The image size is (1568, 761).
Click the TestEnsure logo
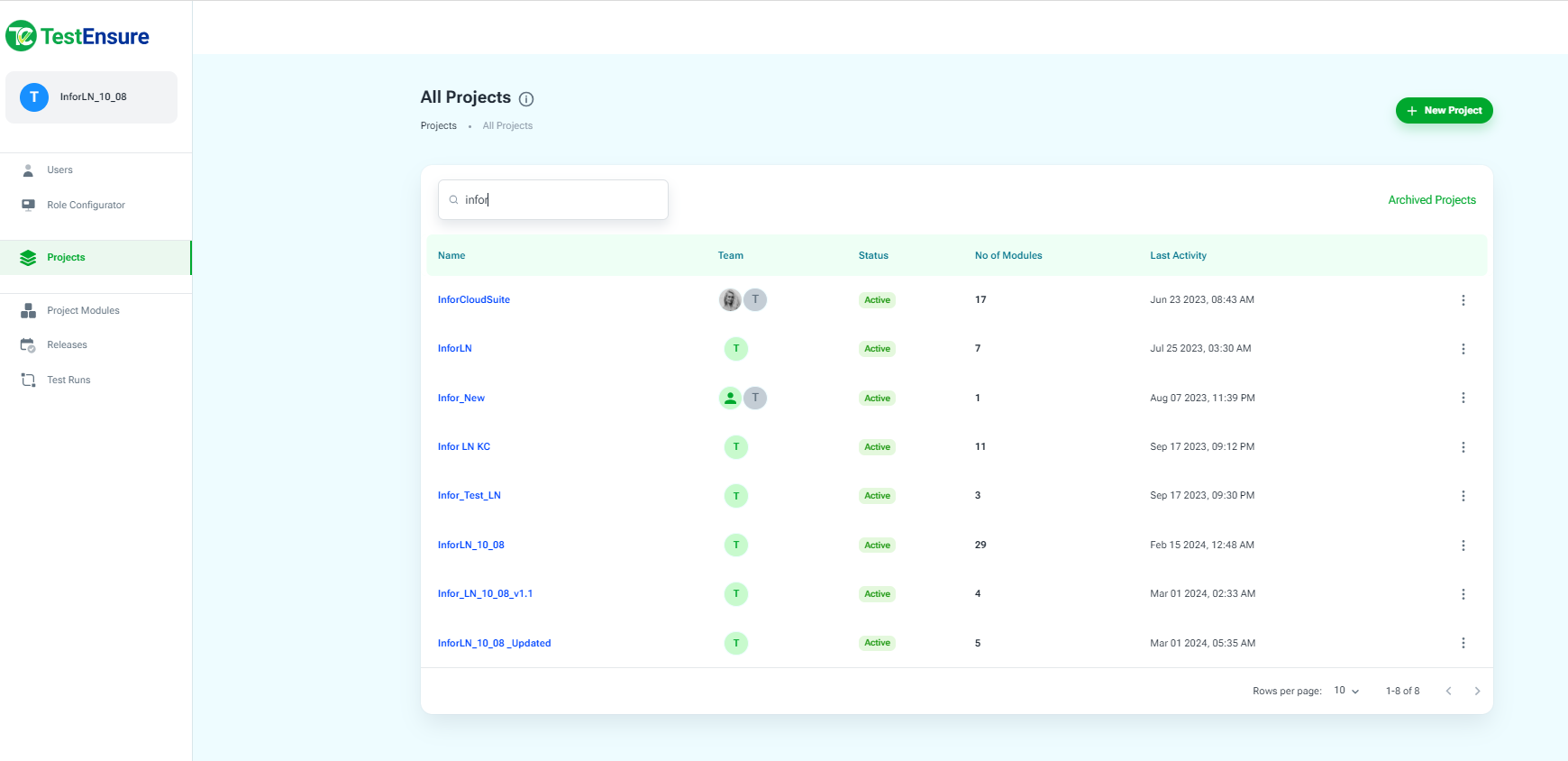(x=77, y=36)
